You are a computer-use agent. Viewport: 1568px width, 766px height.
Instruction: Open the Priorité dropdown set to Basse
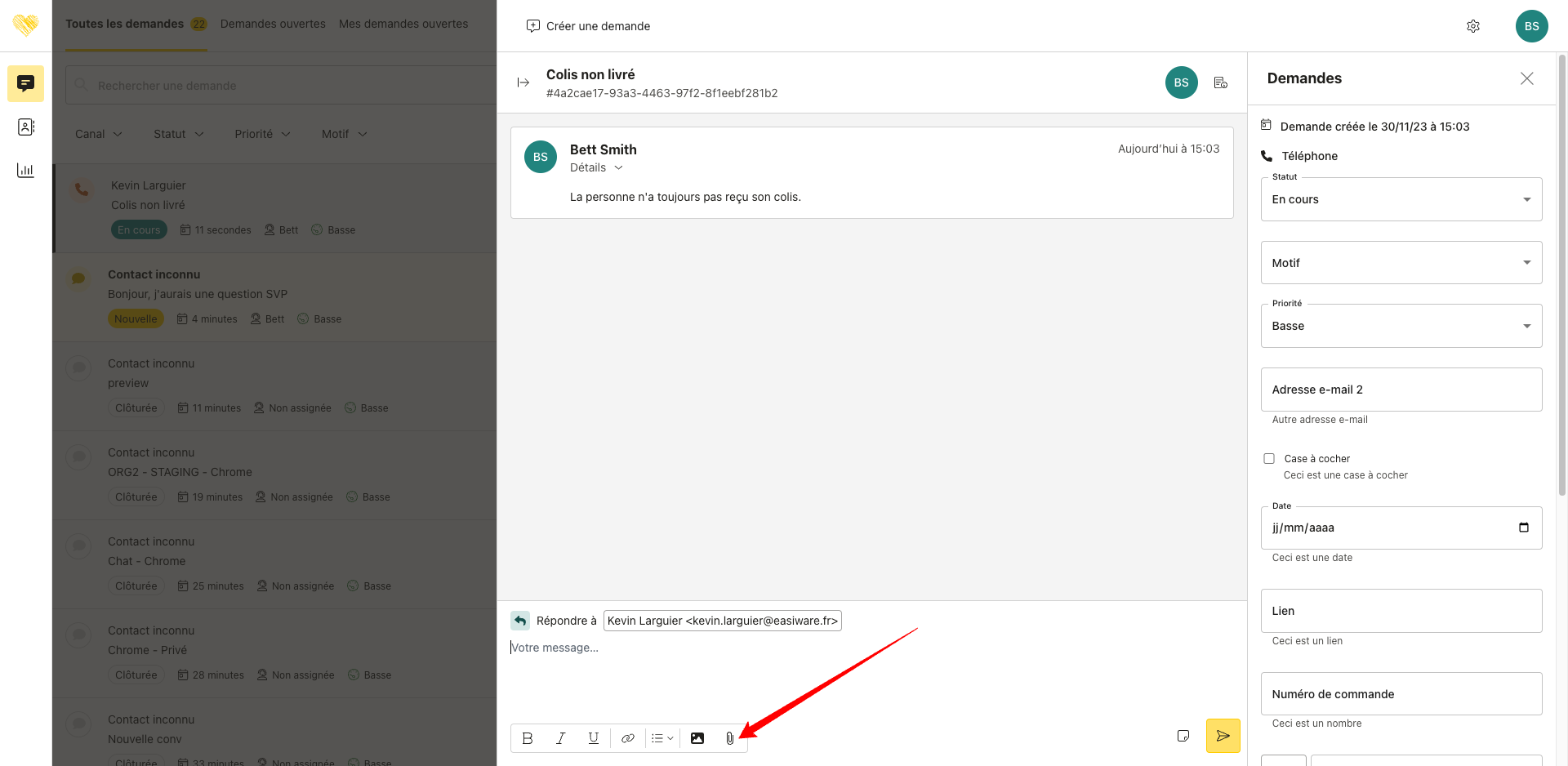(x=1401, y=326)
